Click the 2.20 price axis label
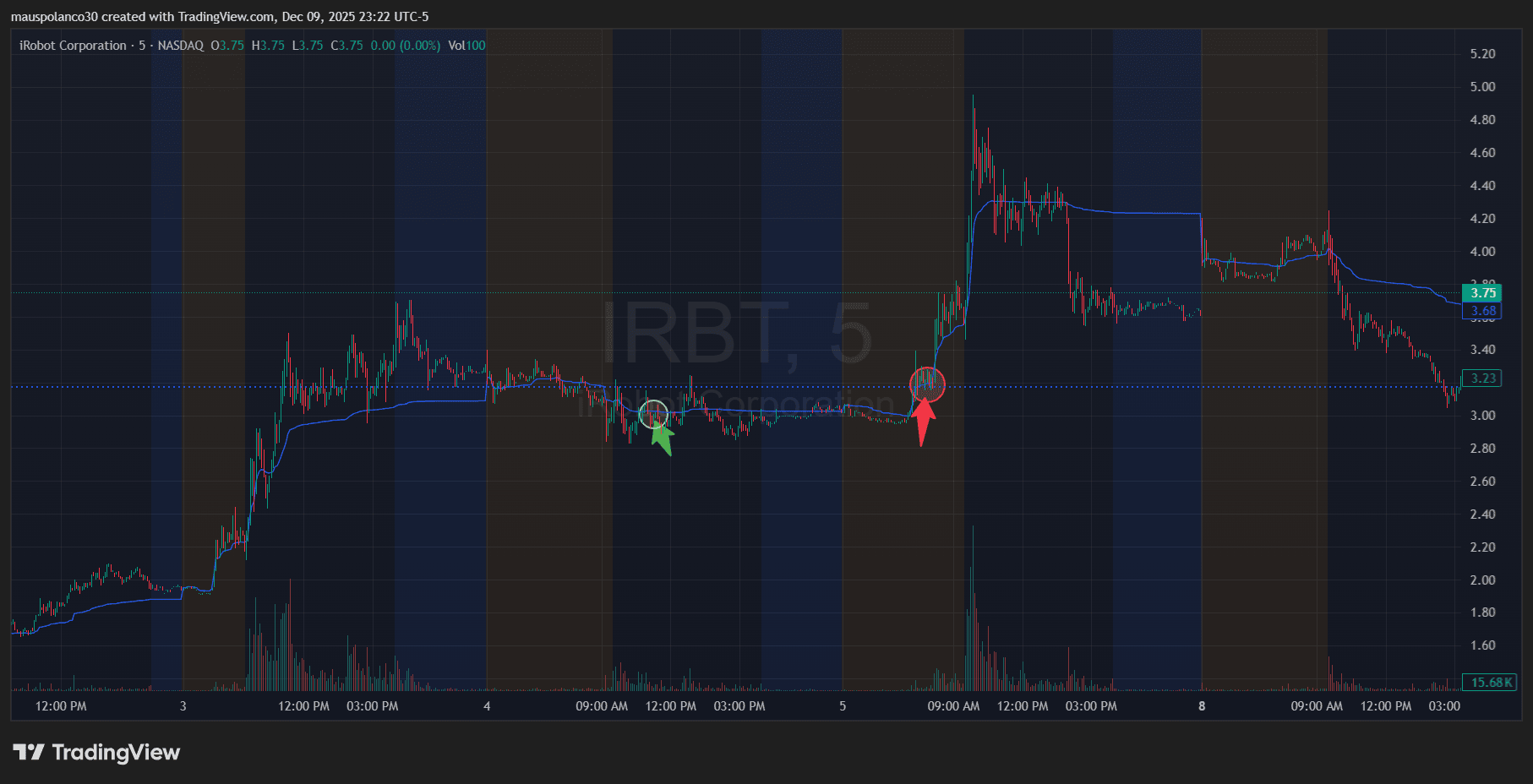Image resolution: width=1533 pixels, height=784 pixels. point(1482,547)
